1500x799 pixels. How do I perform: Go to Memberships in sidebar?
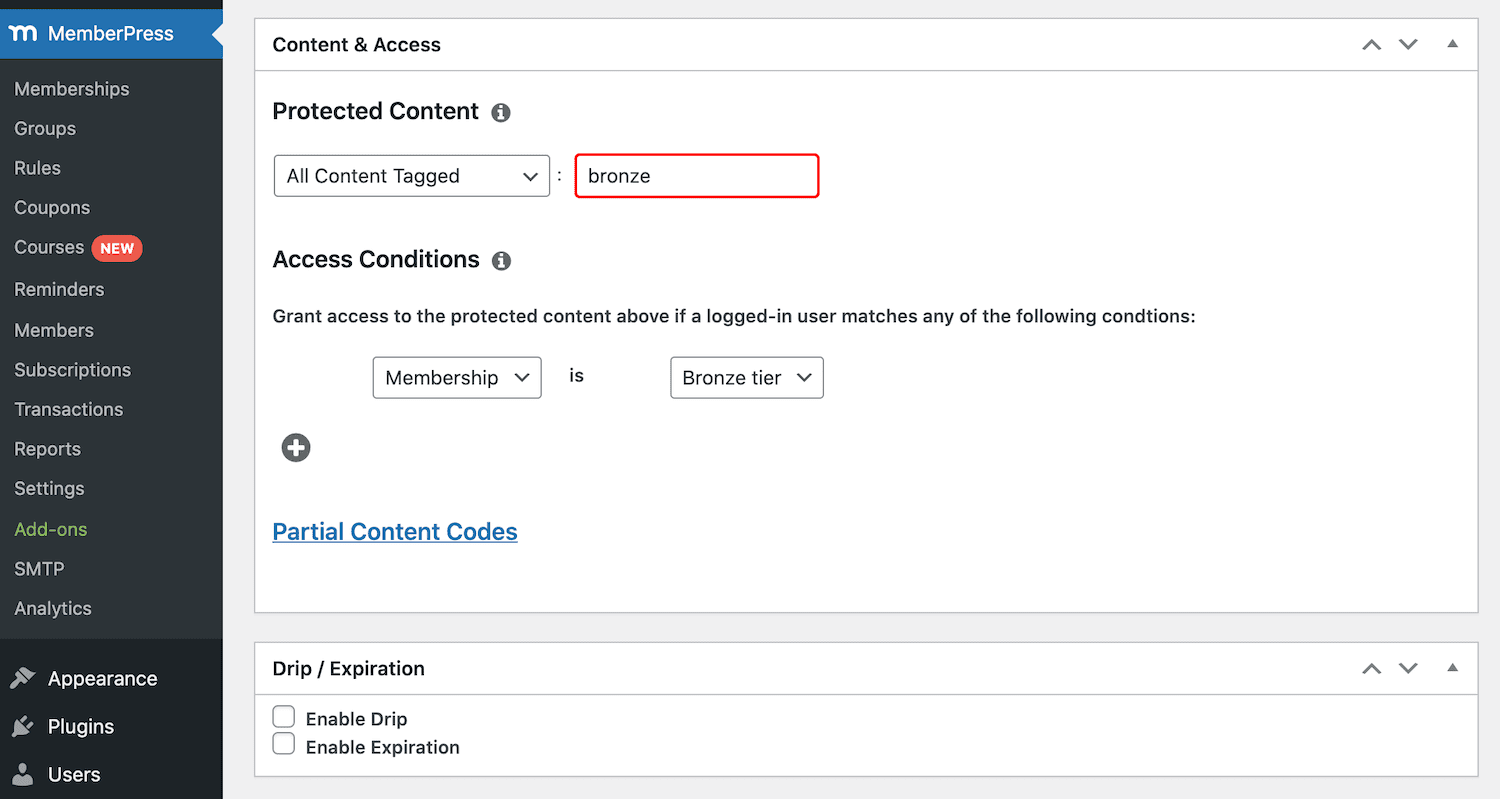(x=72, y=89)
